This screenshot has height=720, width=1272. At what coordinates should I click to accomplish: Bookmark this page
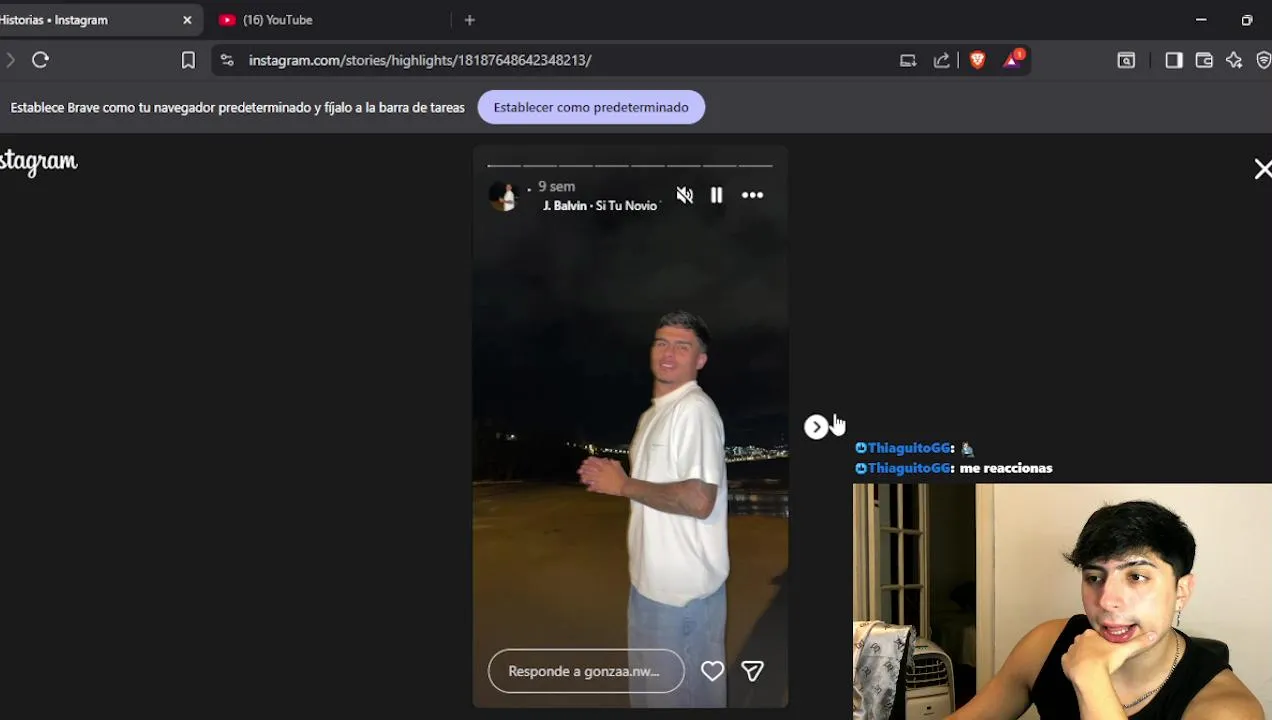click(x=188, y=60)
